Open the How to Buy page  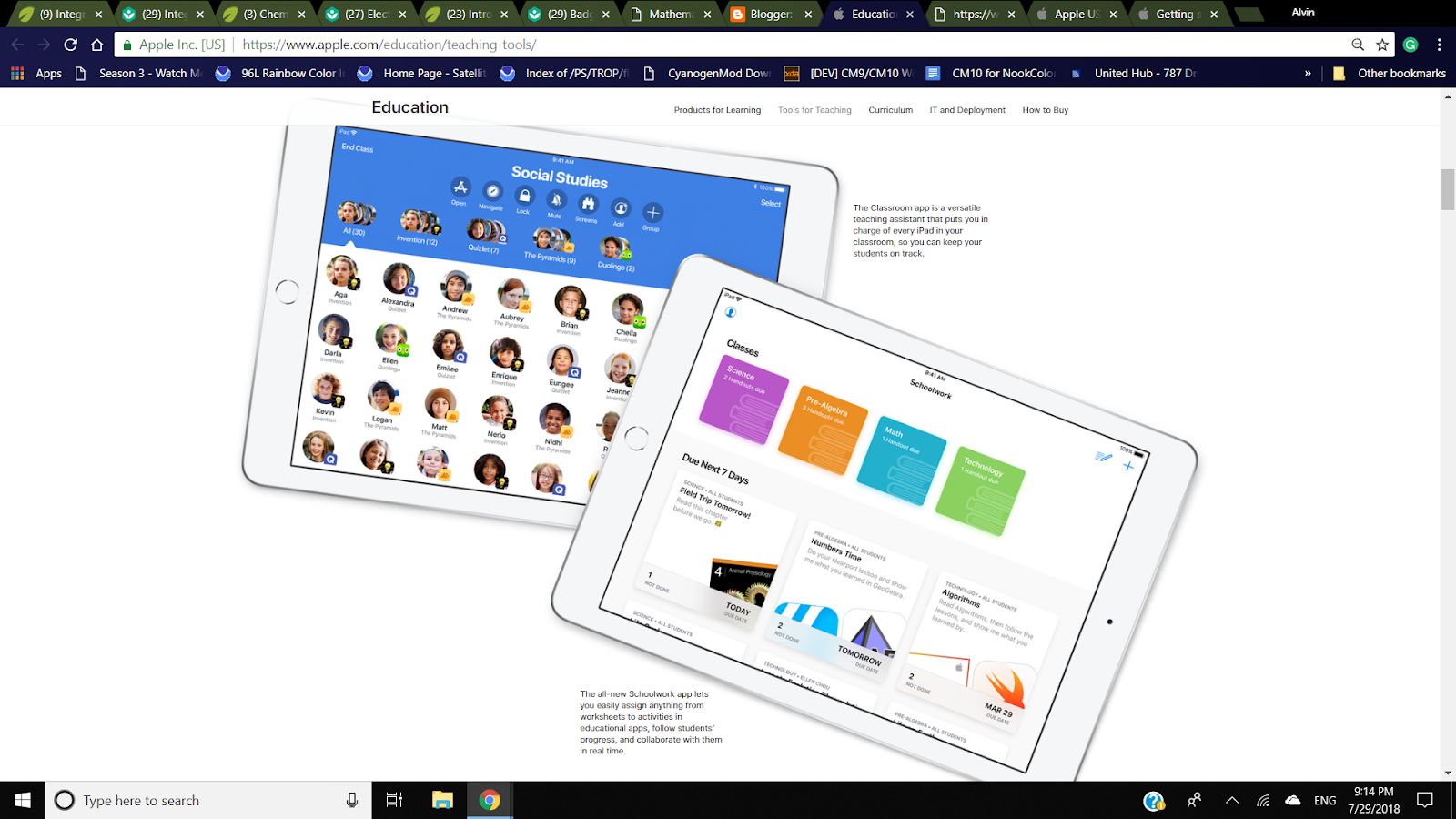(1045, 109)
